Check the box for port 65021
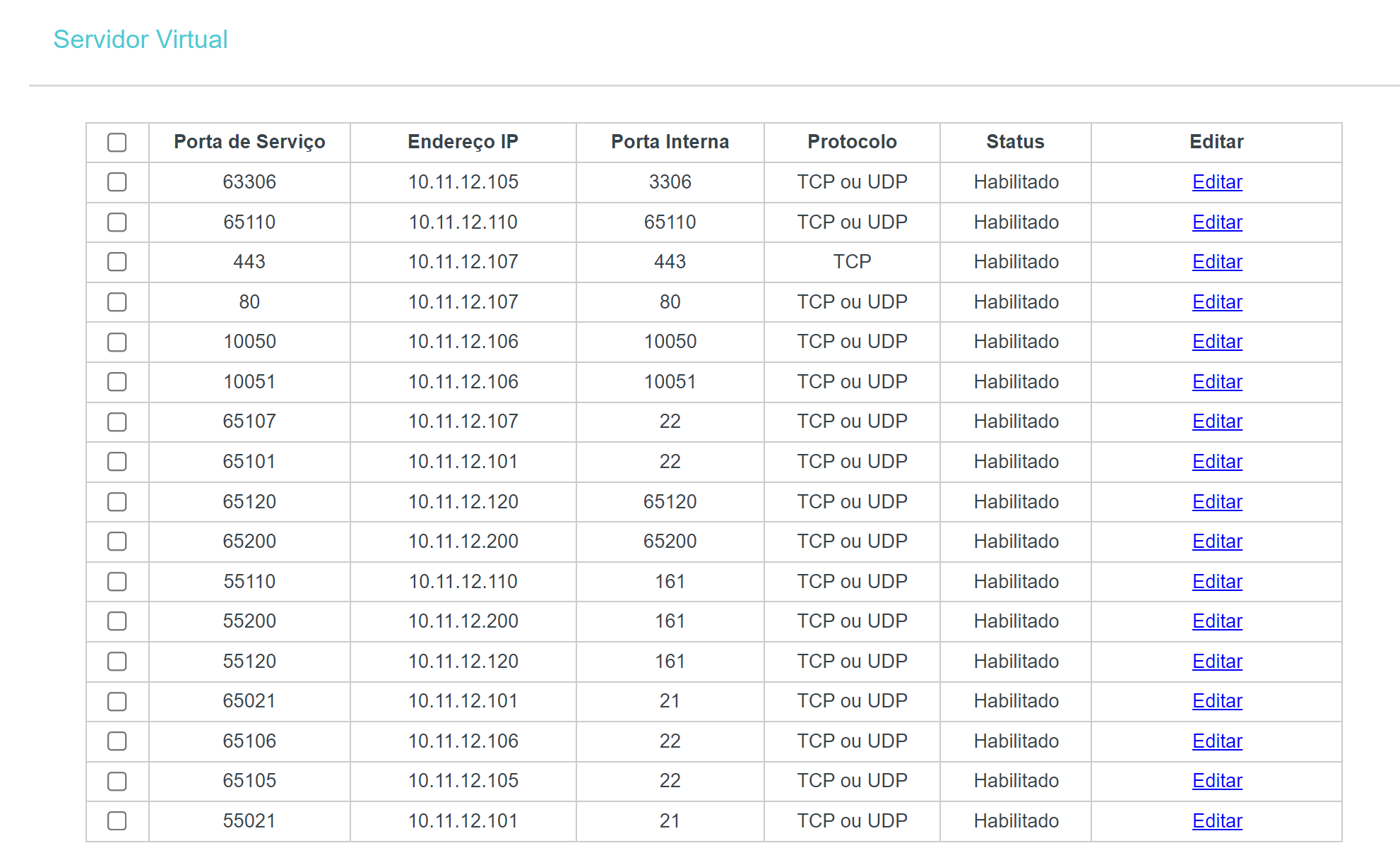 (x=117, y=701)
